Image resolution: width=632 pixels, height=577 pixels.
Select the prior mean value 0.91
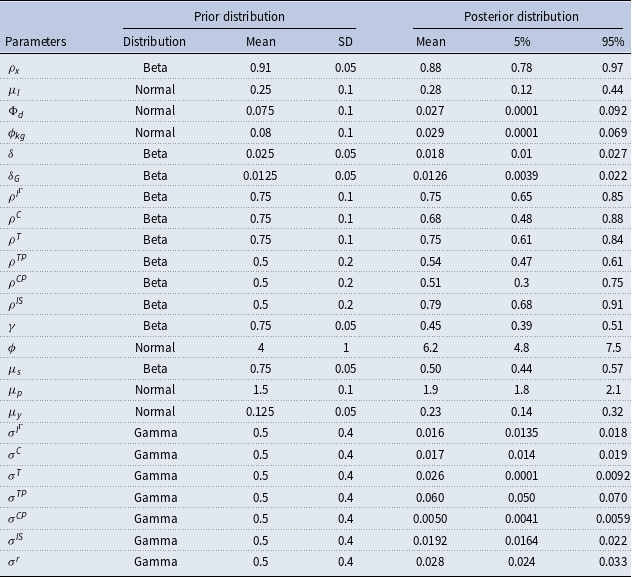[x=261, y=67]
